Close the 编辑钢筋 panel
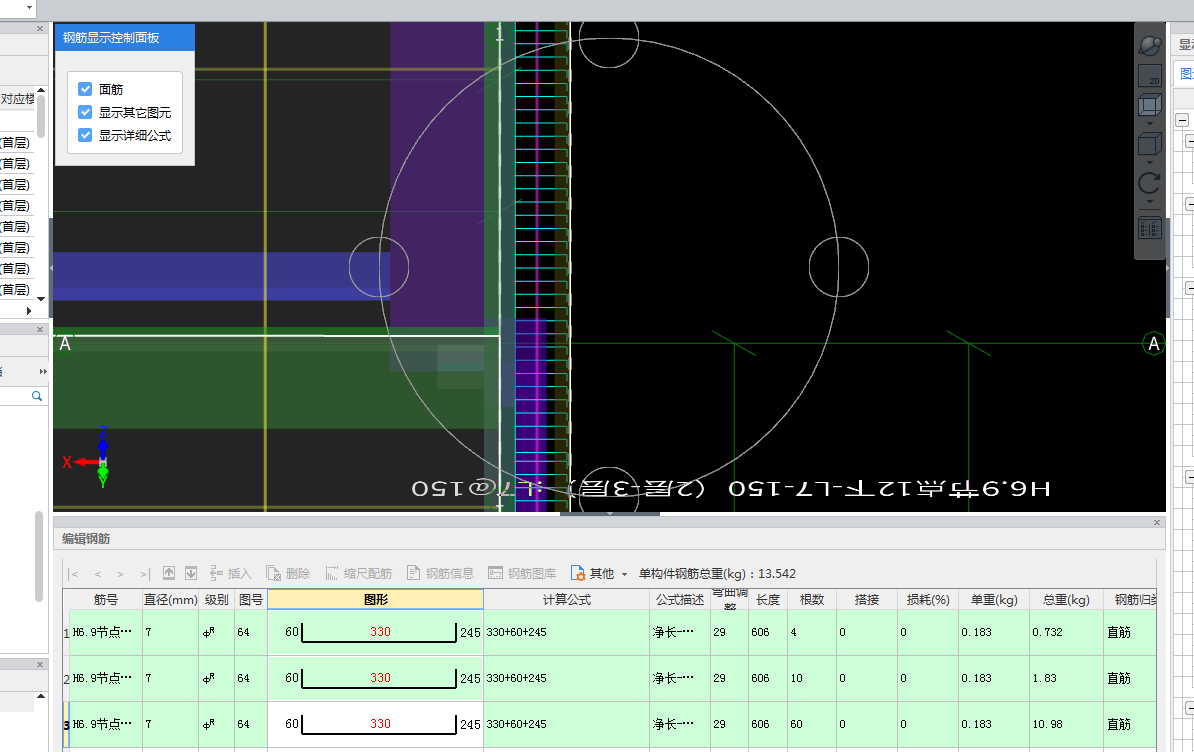The width and height of the screenshot is (1194, 752). coord(1157,522)
